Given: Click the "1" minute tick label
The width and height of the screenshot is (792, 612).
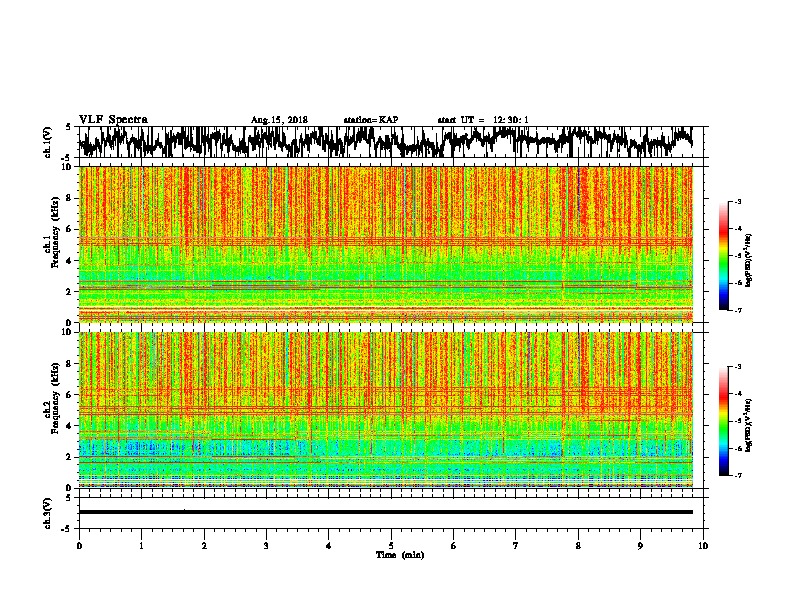Looking at the screenshot, I should (141, 546).
